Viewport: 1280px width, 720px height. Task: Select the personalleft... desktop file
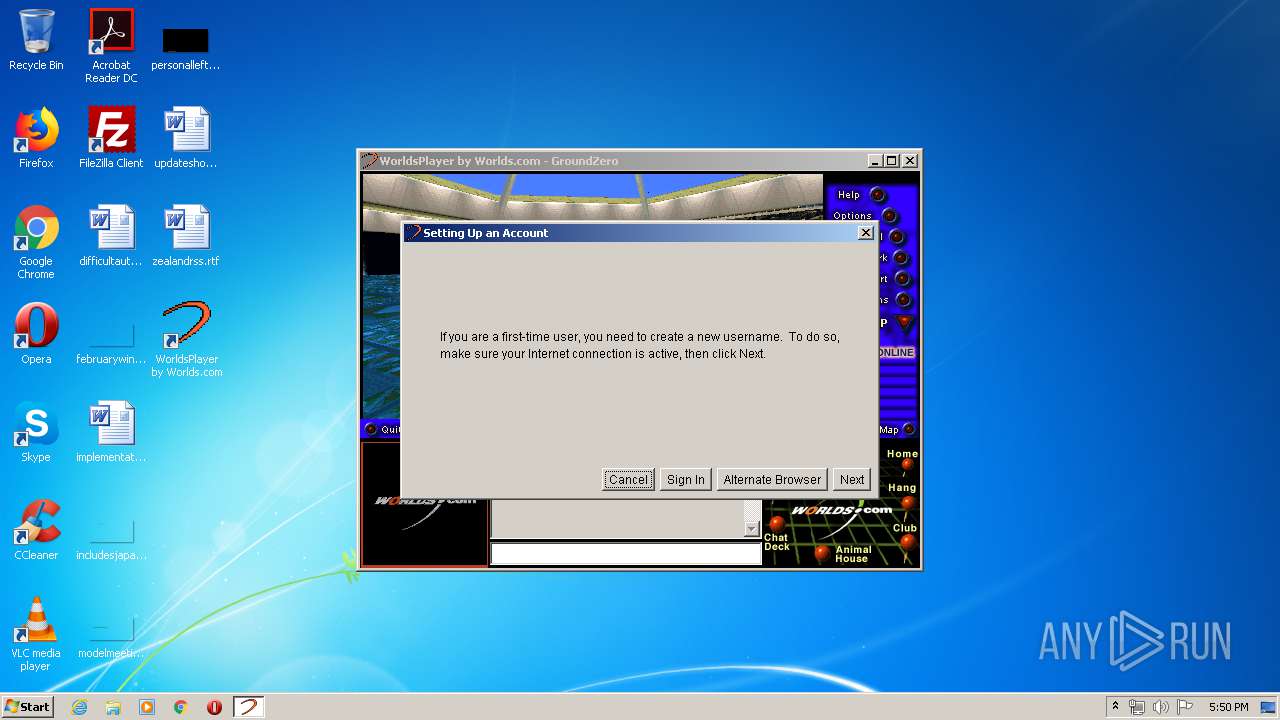[x=186, y=47]
